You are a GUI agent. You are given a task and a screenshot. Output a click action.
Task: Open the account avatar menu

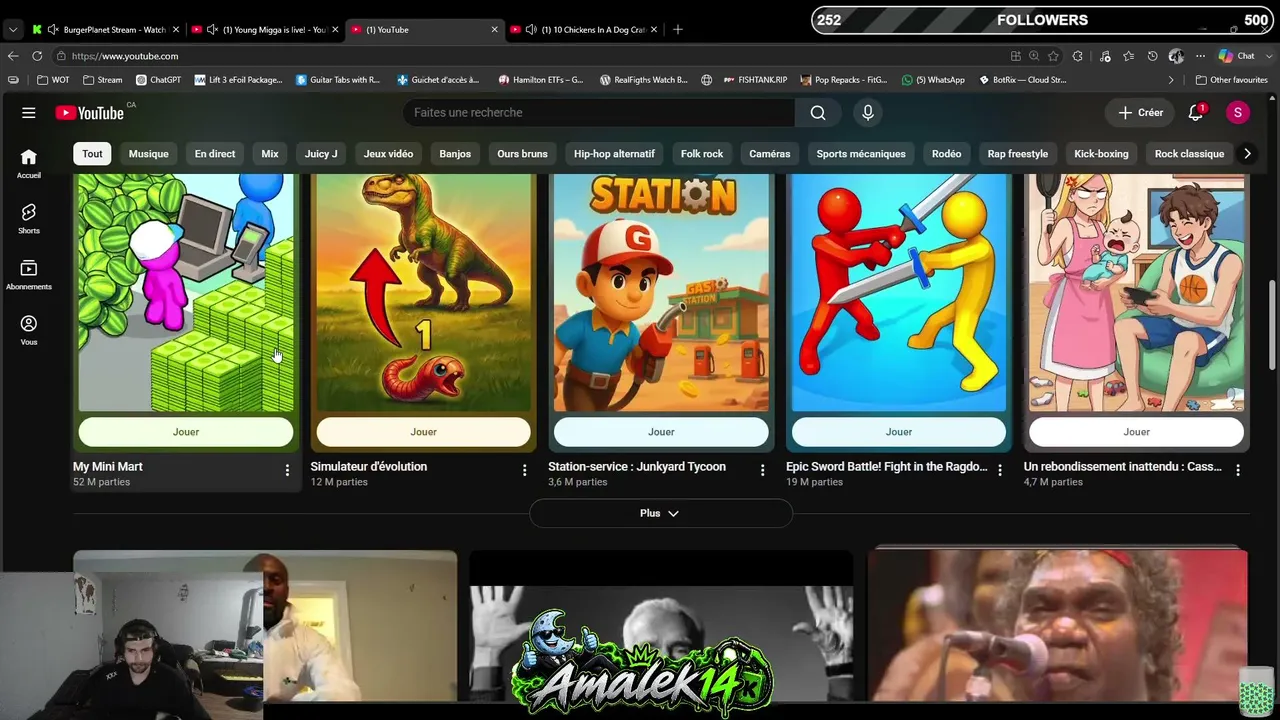[1237, 113]
